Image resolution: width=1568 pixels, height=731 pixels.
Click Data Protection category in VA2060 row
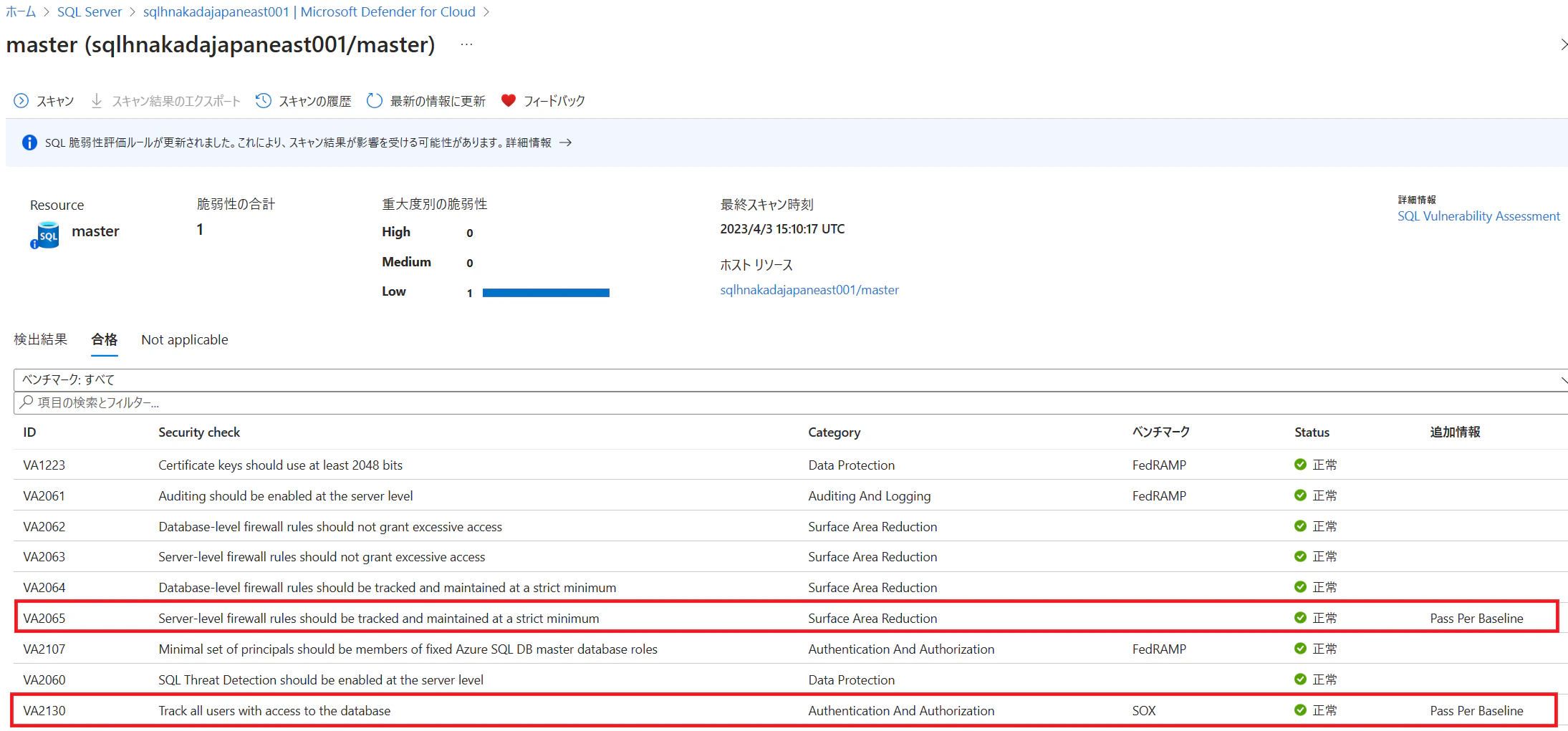[852, 680]
